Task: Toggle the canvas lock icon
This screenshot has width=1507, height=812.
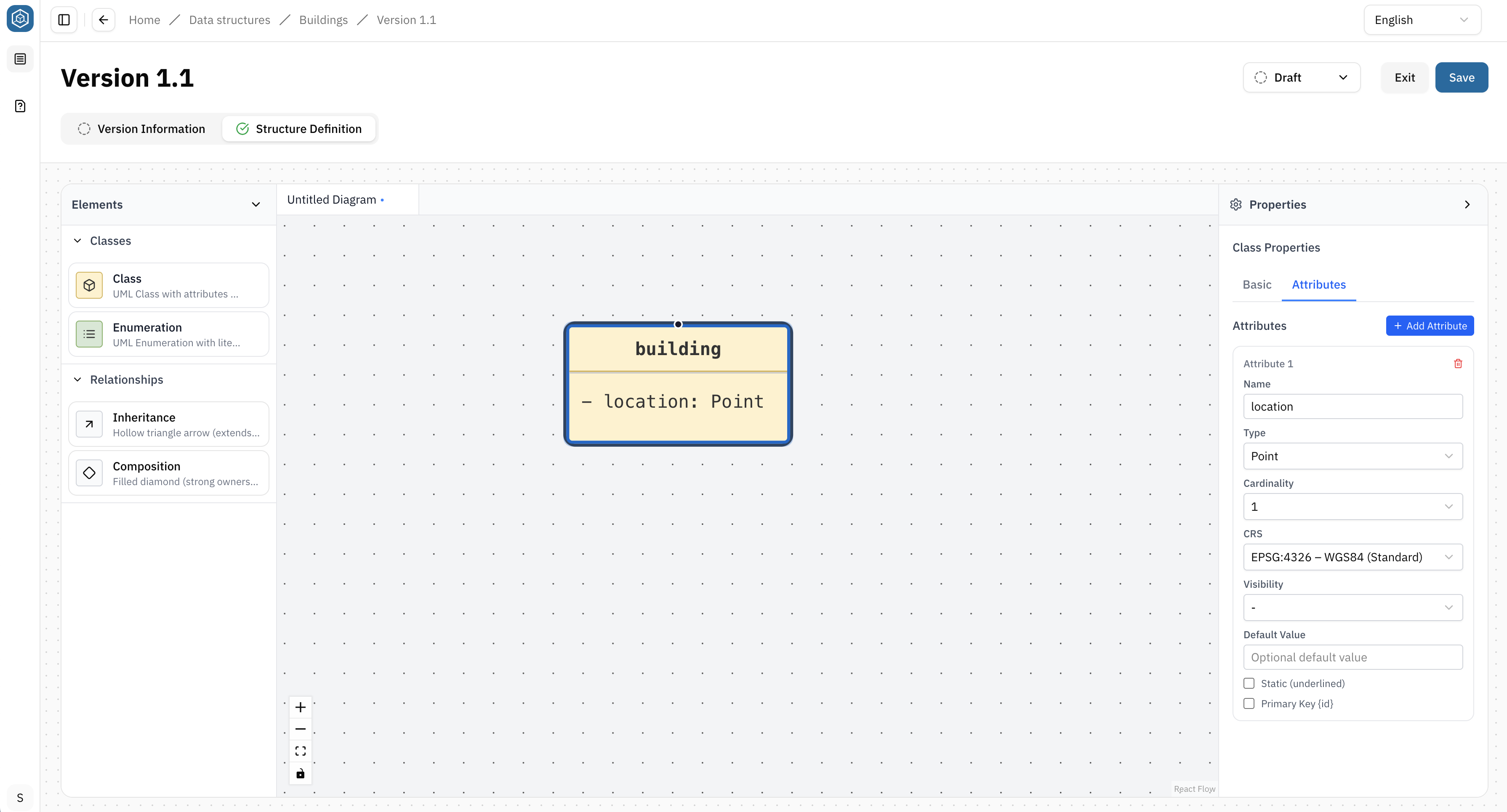Action: click(x=300, y=773)
